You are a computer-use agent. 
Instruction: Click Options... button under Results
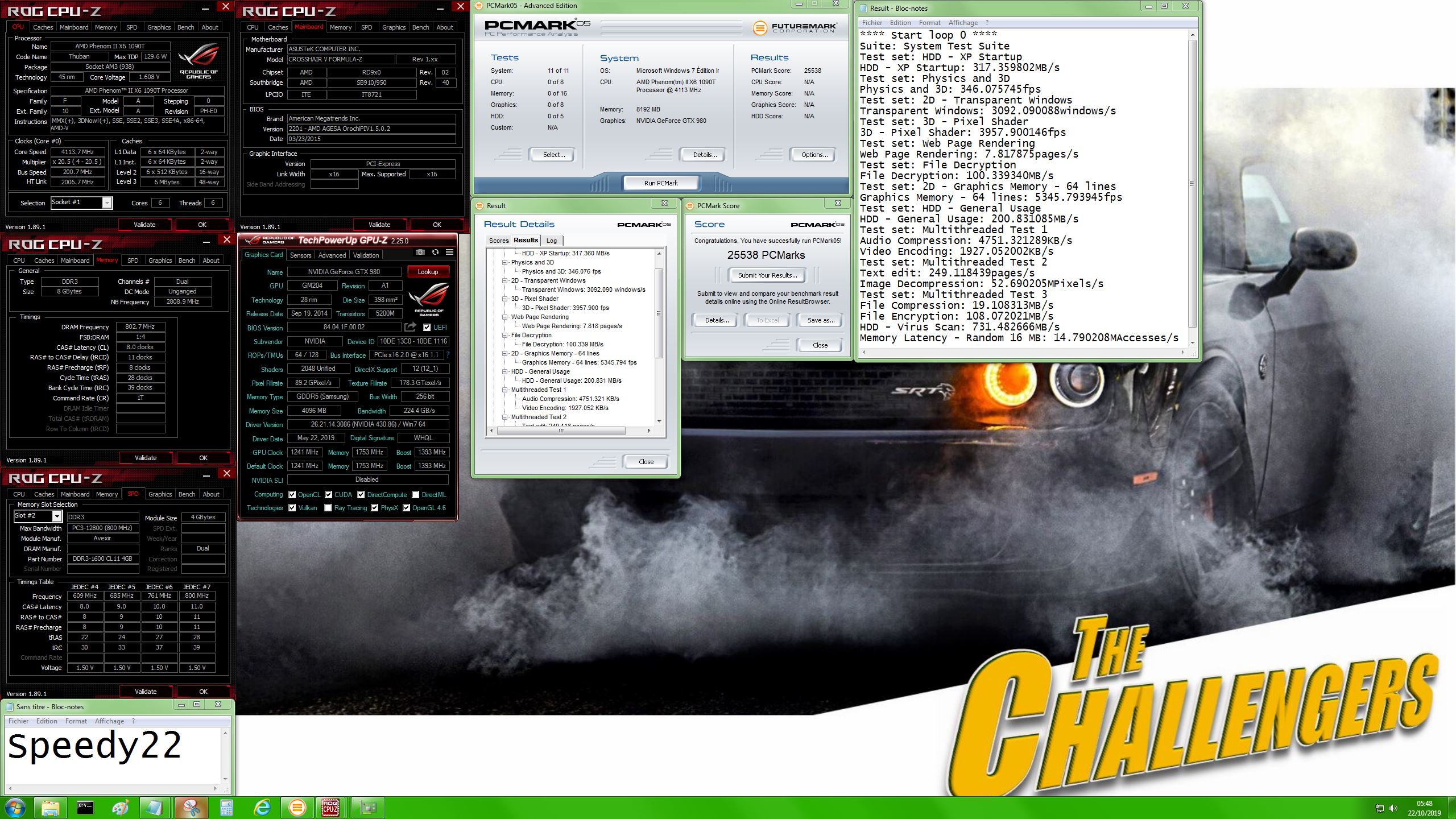pyautogui.click(x=814, y=155)
